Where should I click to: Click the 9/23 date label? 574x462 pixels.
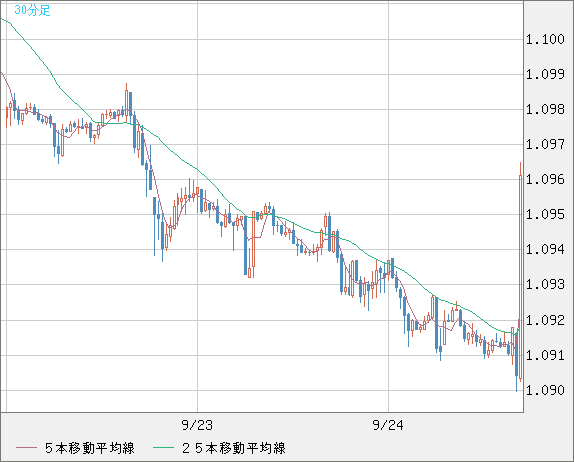[197, 425]
